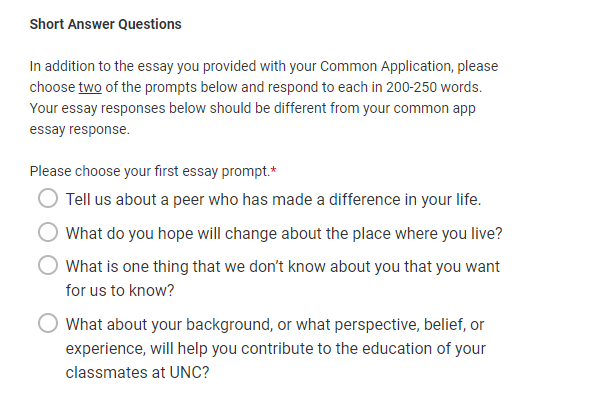Click the "essay response." closing line
The height and width of the screenshot is (400, 589).
[80, 130]
